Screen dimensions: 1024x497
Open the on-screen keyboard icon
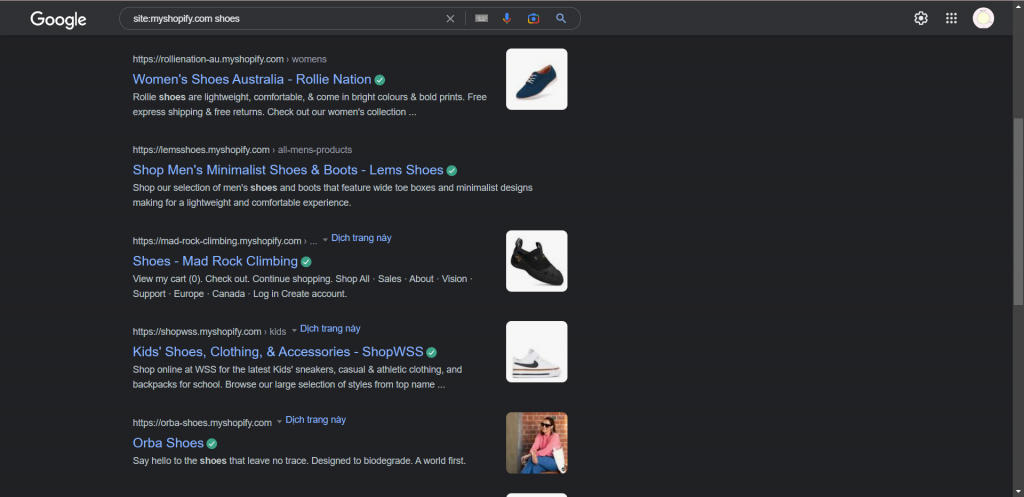[481, 19]
